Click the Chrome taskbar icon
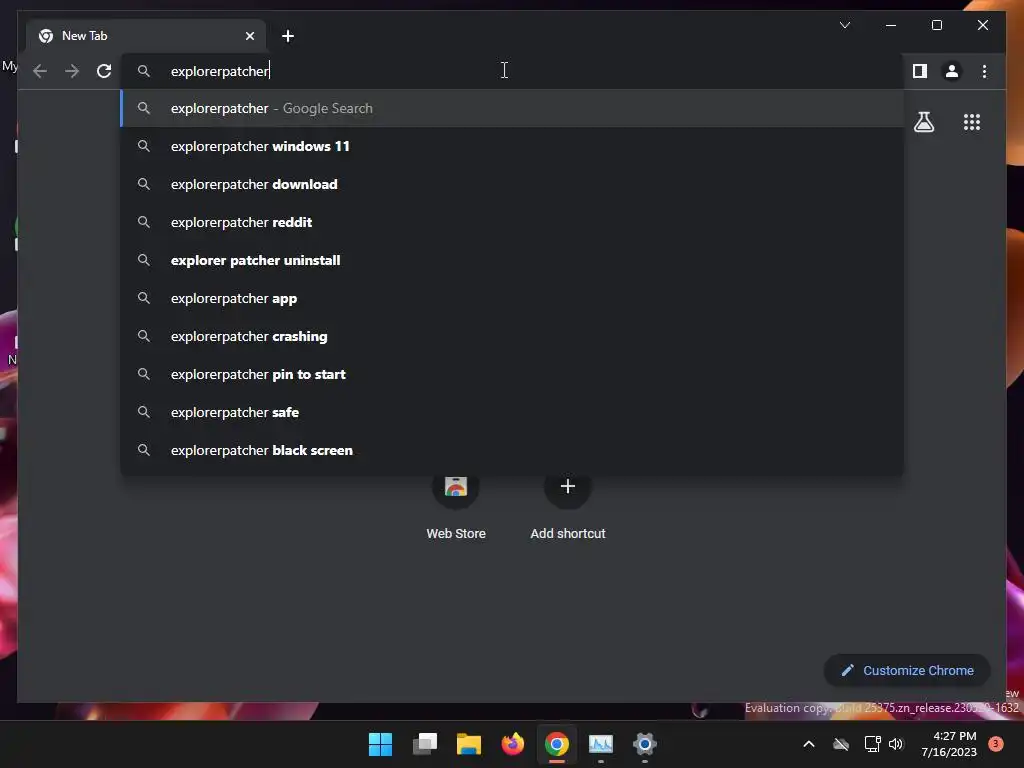 (556, 744)
